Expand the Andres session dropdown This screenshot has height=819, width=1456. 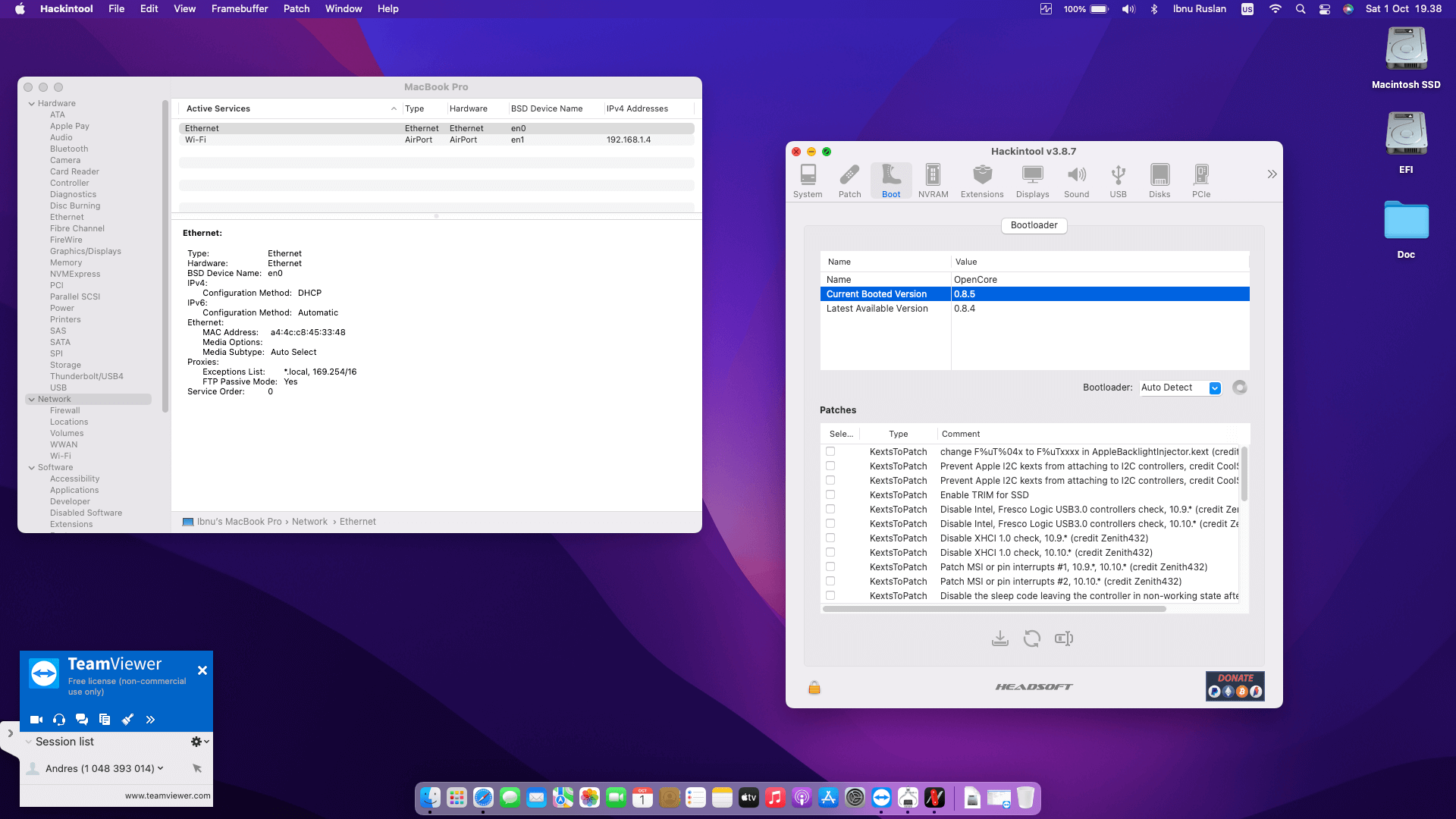160,768
